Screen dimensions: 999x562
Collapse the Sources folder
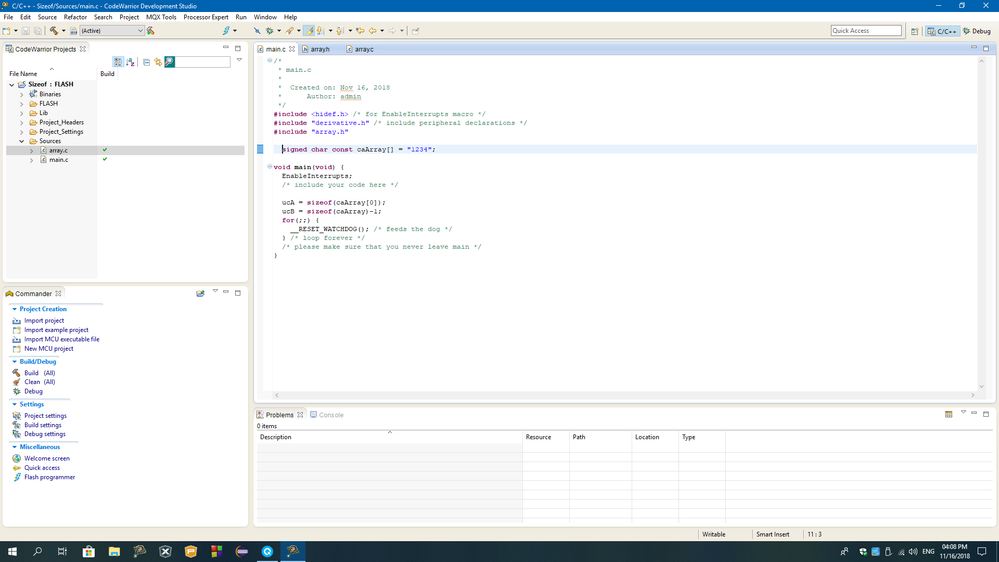22,141
